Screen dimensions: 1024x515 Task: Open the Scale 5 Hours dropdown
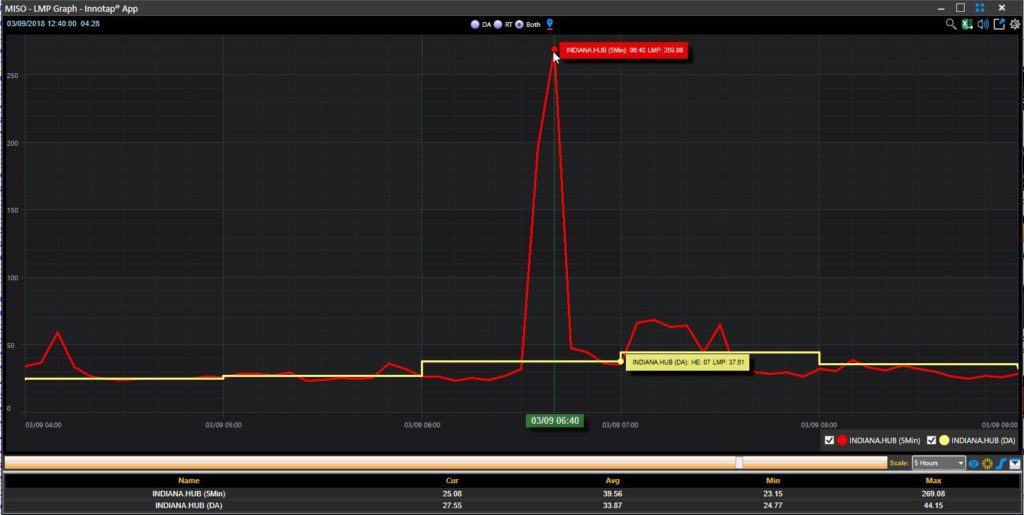point(938,463)
